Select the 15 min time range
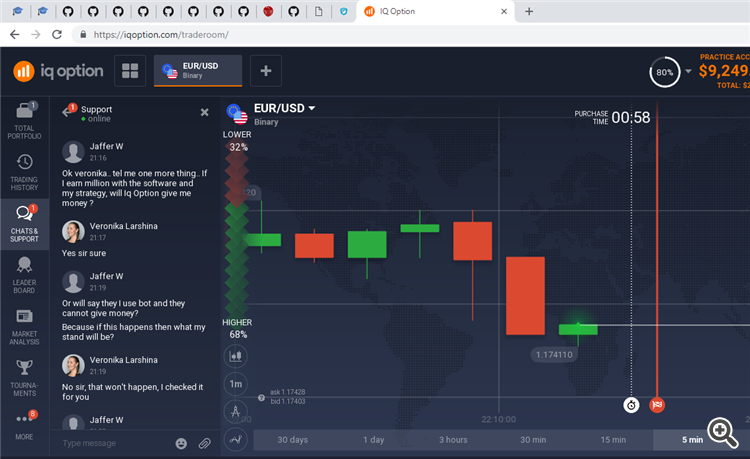 [x=613, y=440]
